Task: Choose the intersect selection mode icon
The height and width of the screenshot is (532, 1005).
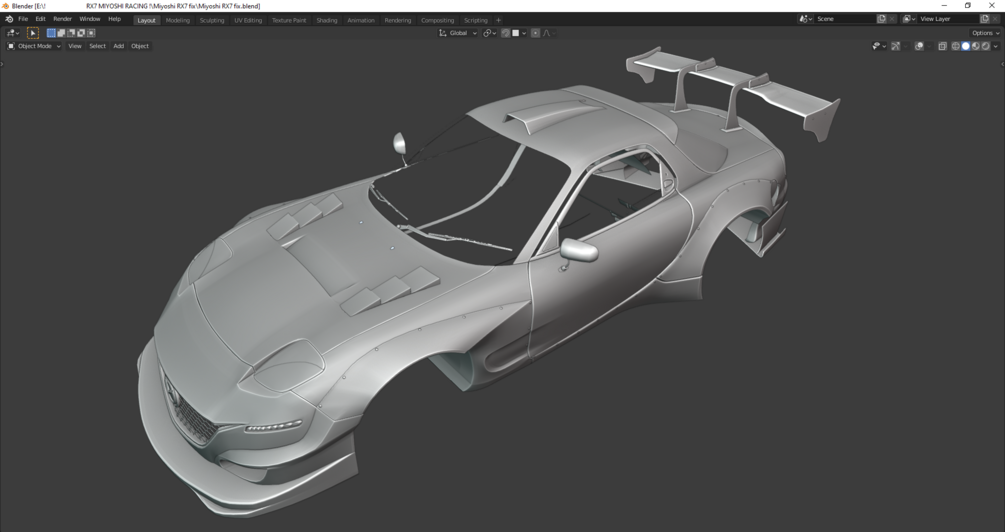Action: point(91,33)
